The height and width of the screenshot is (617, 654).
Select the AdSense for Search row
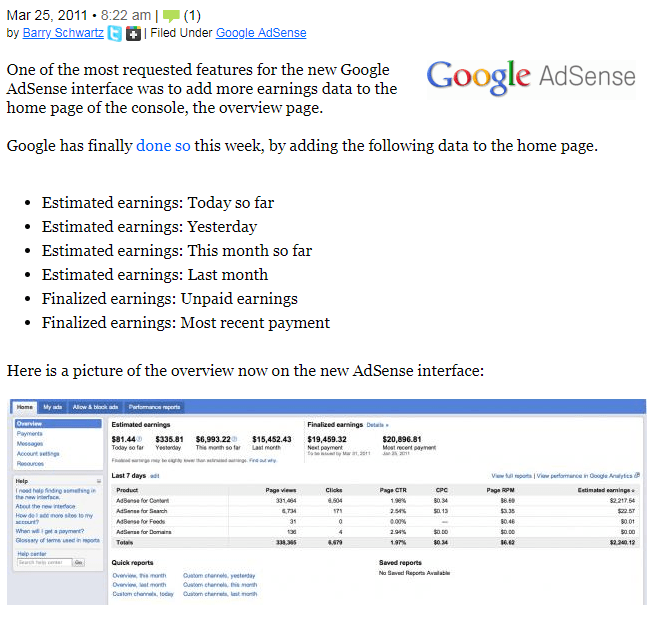375,511
